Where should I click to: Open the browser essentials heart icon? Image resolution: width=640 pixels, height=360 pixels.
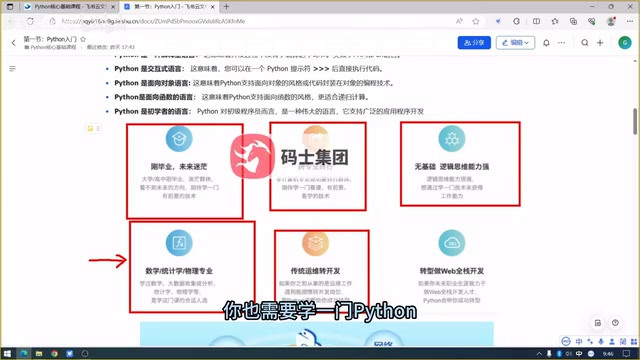pyautogui.click(x=592, y=21)
